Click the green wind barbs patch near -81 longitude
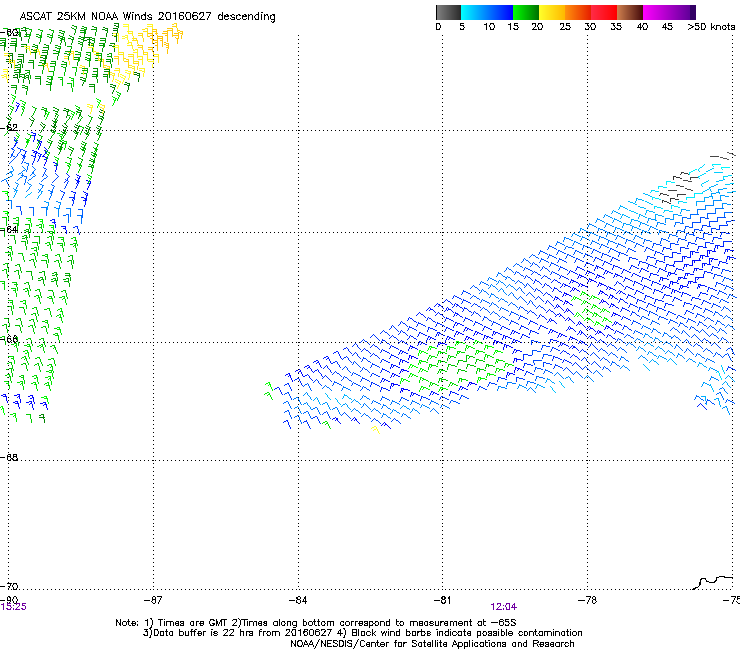740x650 pixels. [455, 364]
